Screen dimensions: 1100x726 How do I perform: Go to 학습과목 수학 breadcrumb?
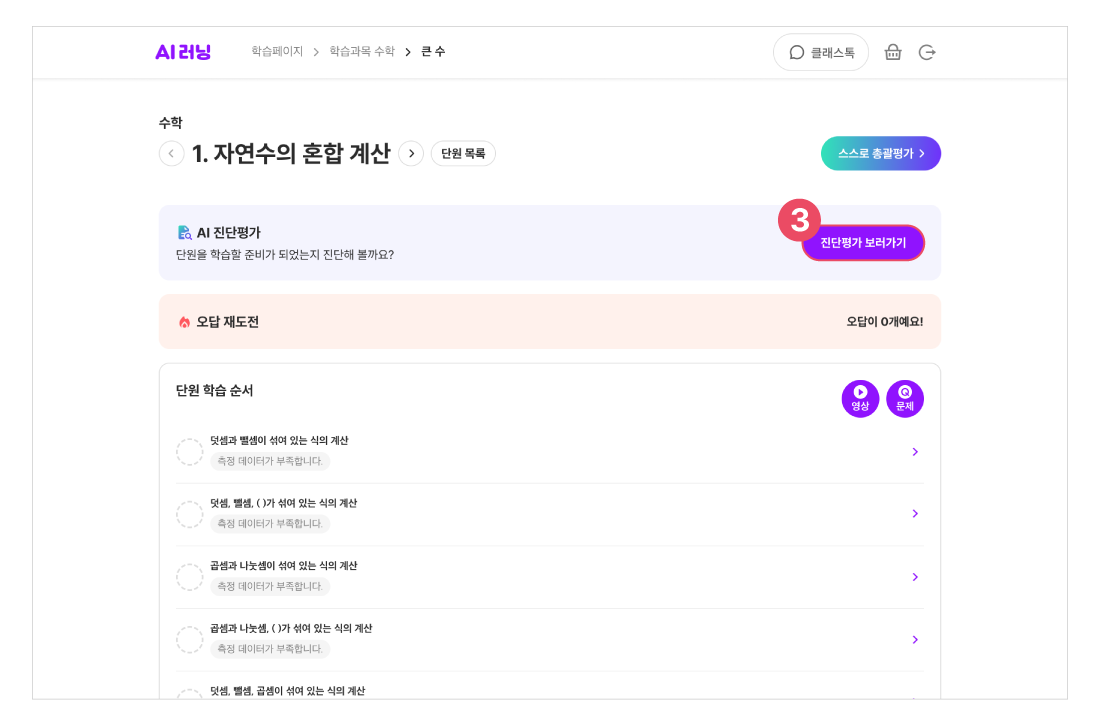[362, 51]
